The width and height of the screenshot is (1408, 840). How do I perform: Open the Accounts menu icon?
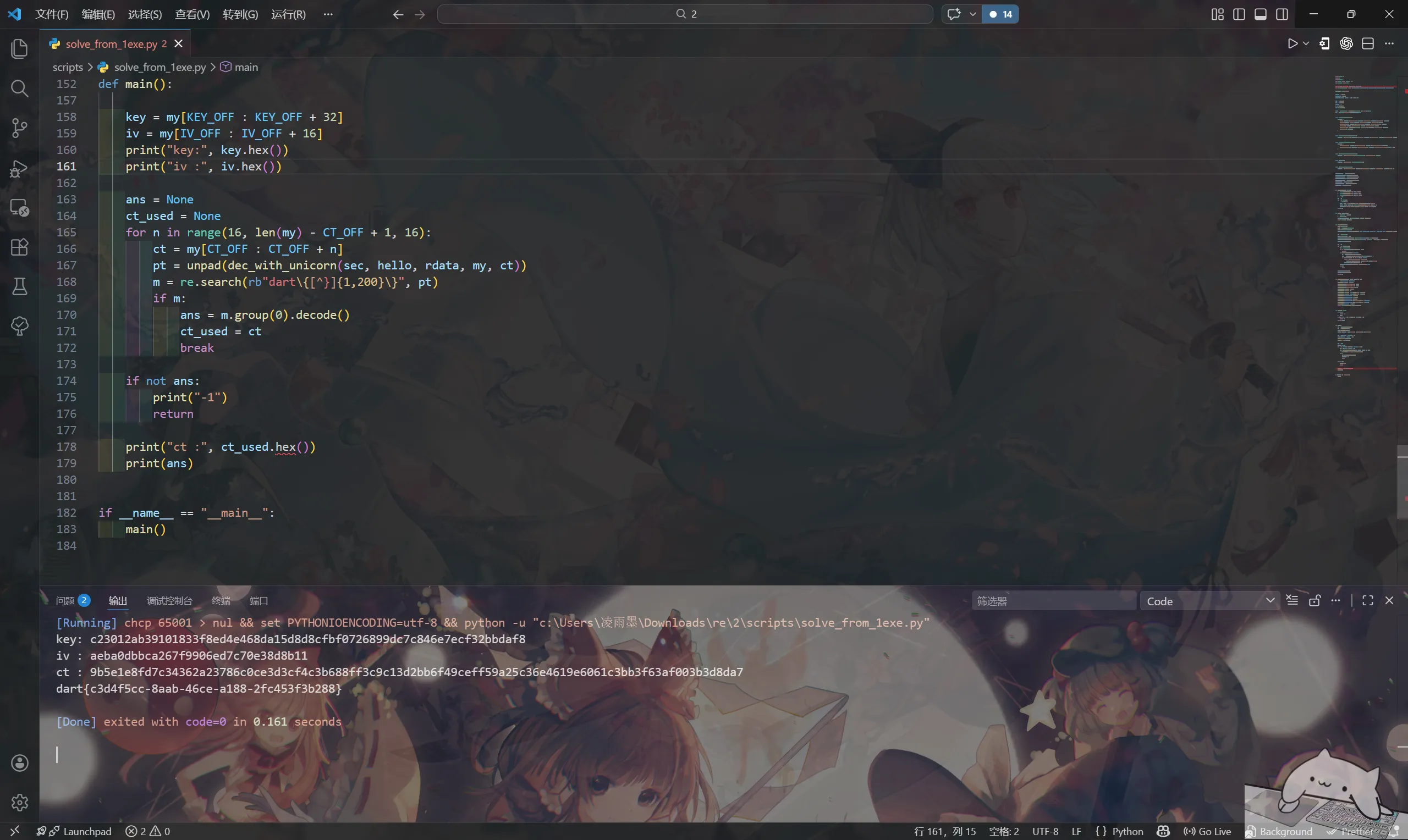pyautogui.click(x=19, y=763)
